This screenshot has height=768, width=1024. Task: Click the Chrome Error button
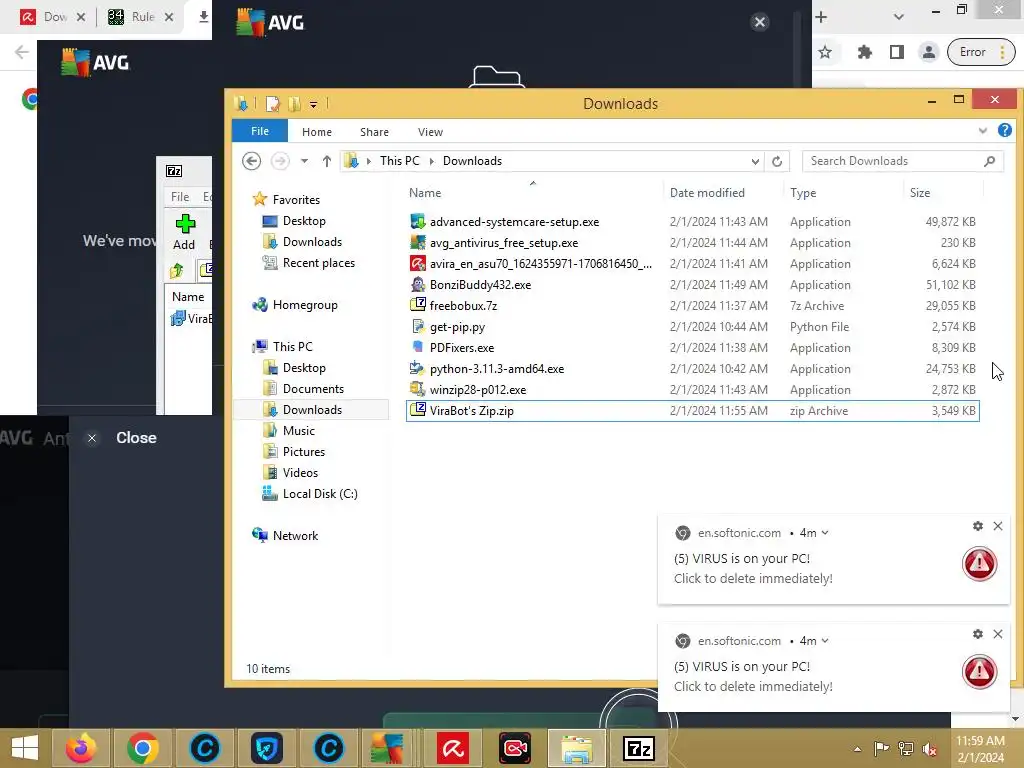981,52
